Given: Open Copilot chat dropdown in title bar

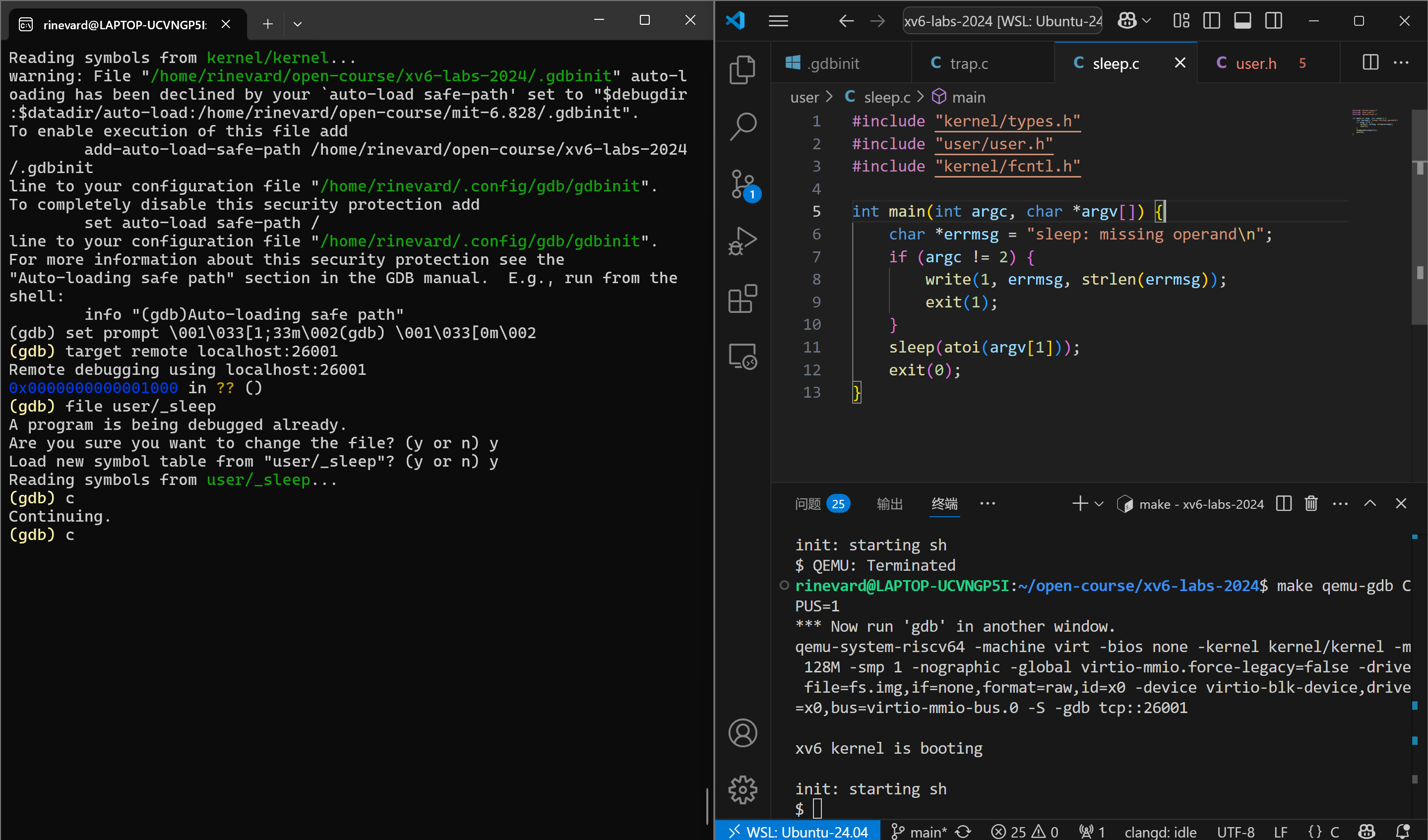Looking at the screenshot, I should [1146, 21].
